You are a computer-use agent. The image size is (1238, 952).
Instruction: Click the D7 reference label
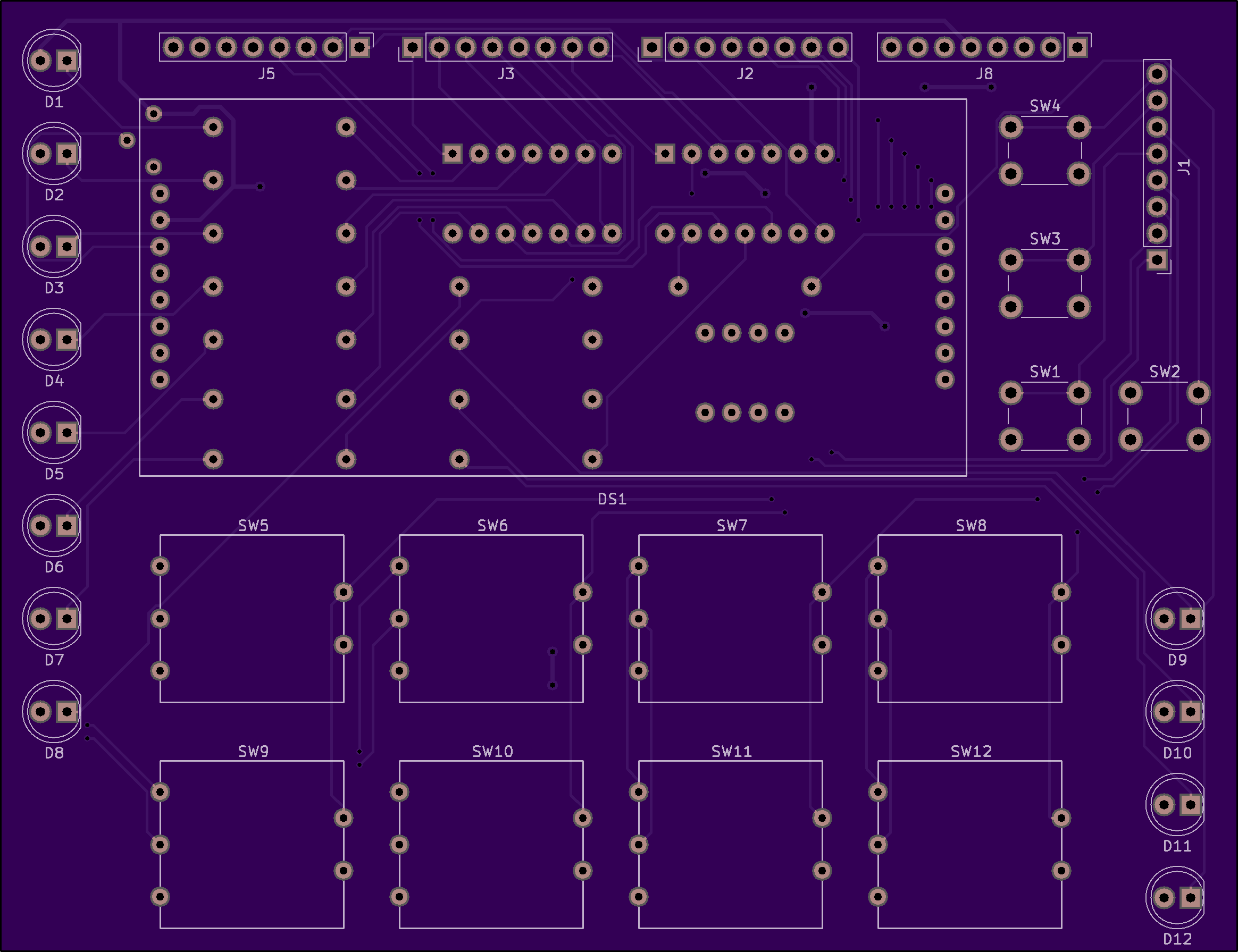54,660
